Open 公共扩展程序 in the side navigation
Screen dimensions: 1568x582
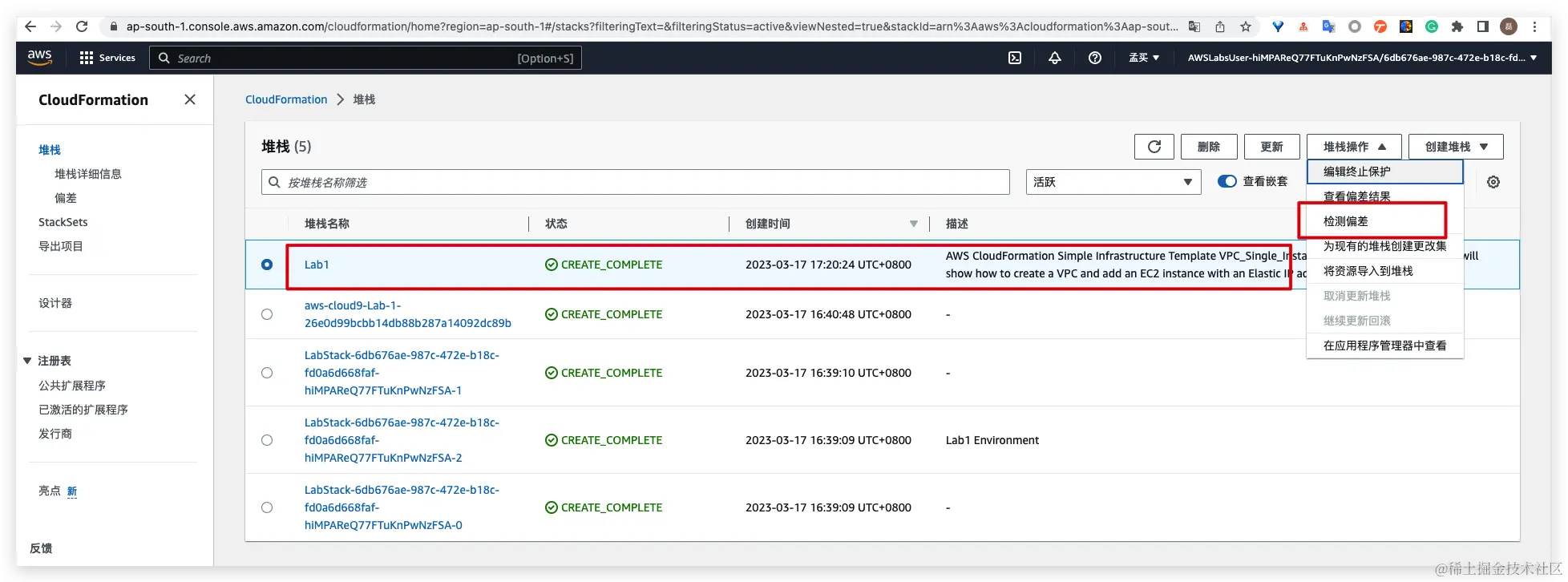tap(72, 386)
